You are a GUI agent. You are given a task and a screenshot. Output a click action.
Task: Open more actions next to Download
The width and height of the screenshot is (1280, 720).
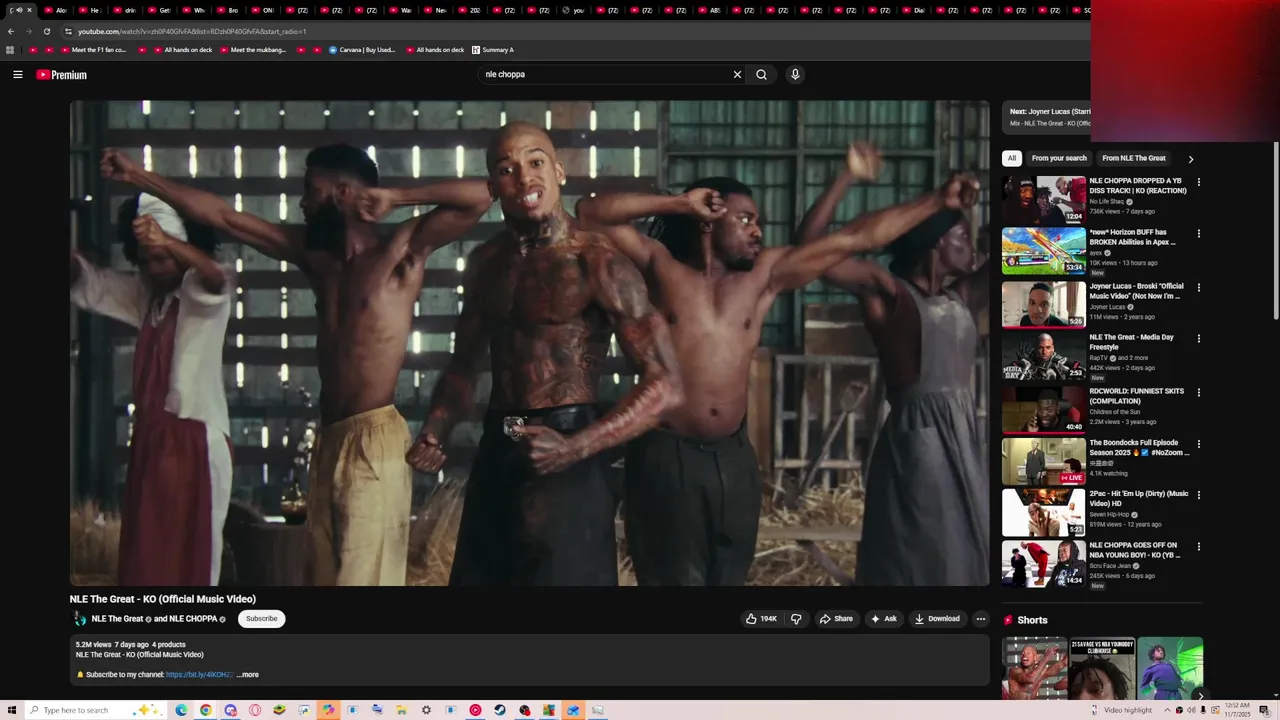tap(981, 619)
